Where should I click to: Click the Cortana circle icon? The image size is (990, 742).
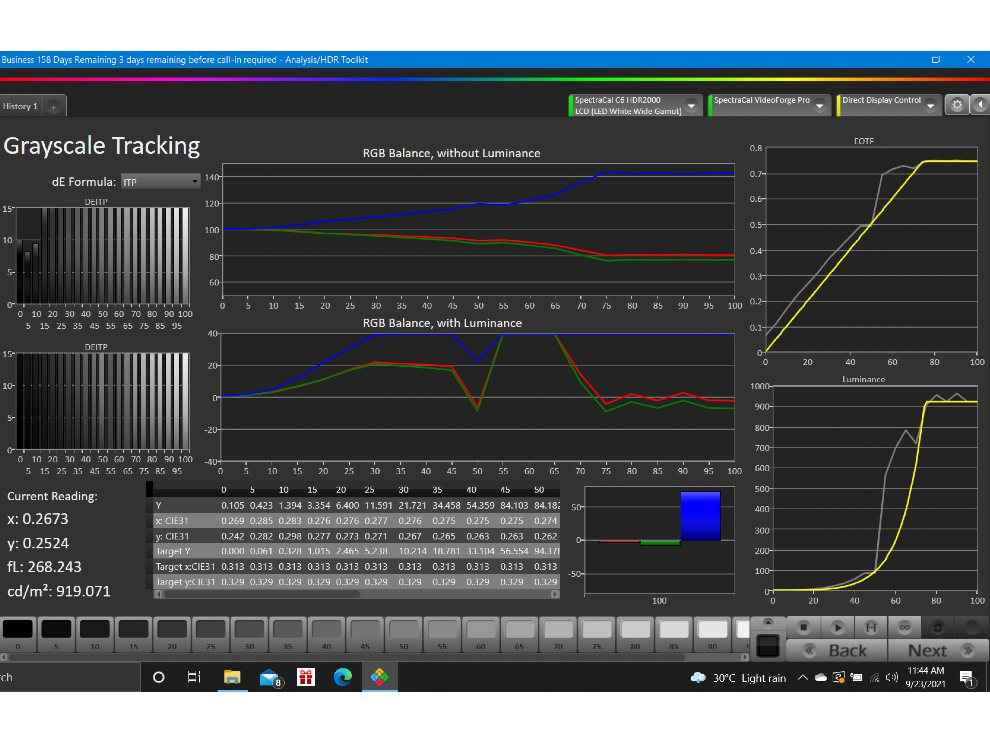(158, 677)
